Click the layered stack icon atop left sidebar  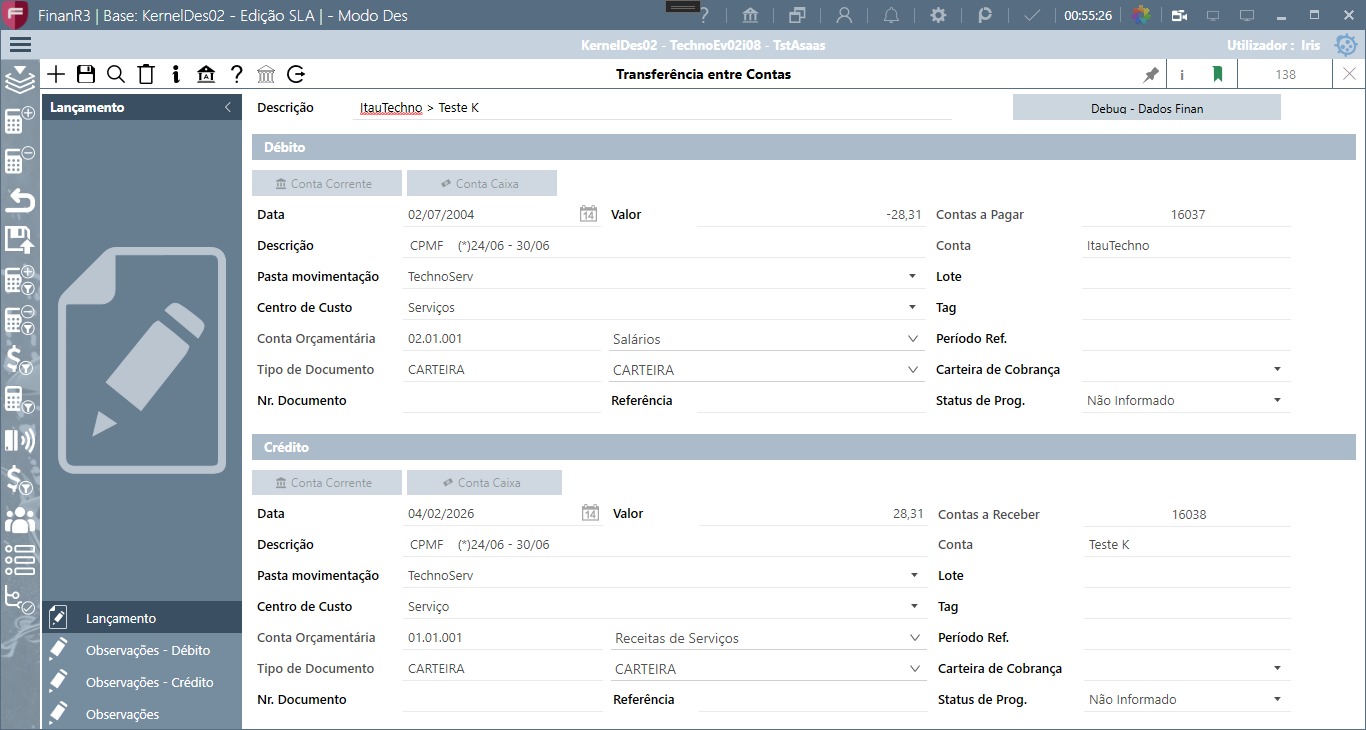[20, 80]
